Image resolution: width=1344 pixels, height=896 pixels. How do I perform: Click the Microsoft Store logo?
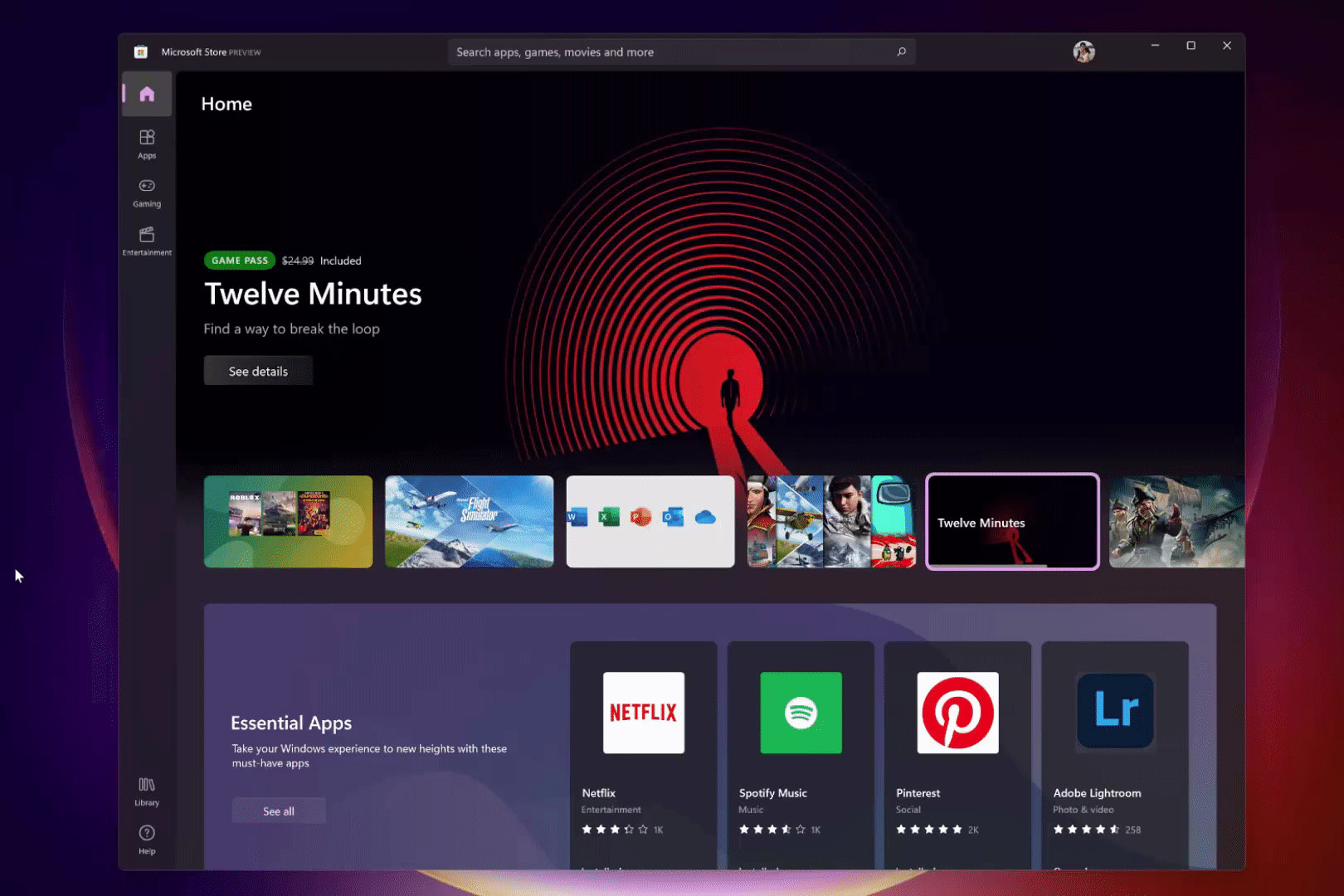141,51
